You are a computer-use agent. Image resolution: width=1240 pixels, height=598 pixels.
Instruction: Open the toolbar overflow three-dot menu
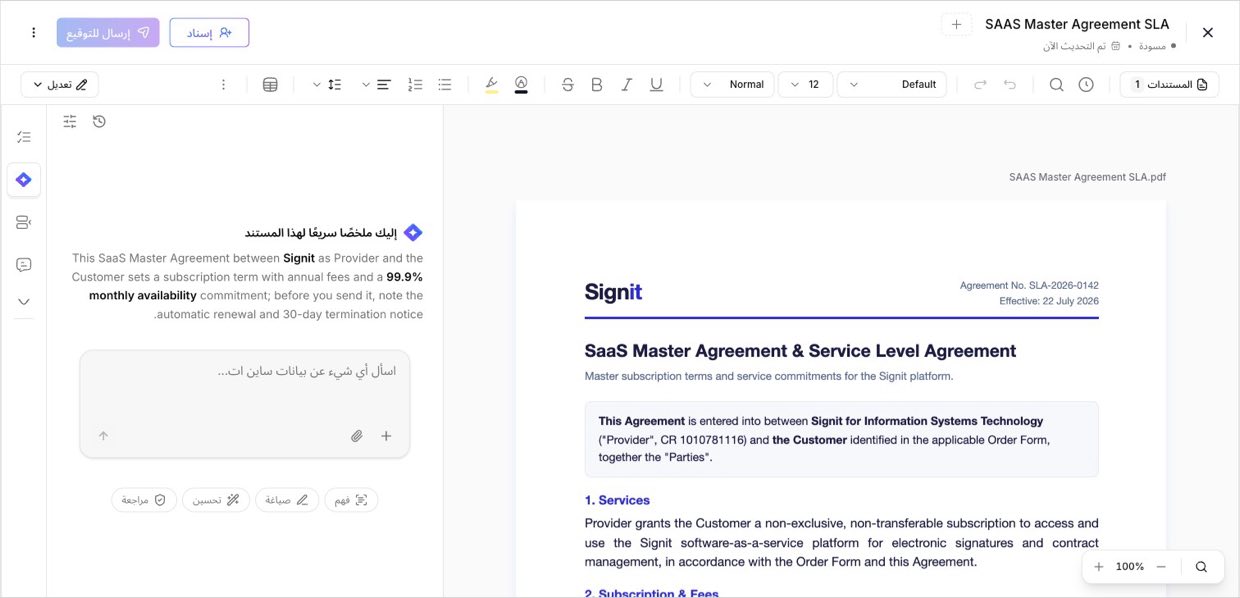(223, 85)
